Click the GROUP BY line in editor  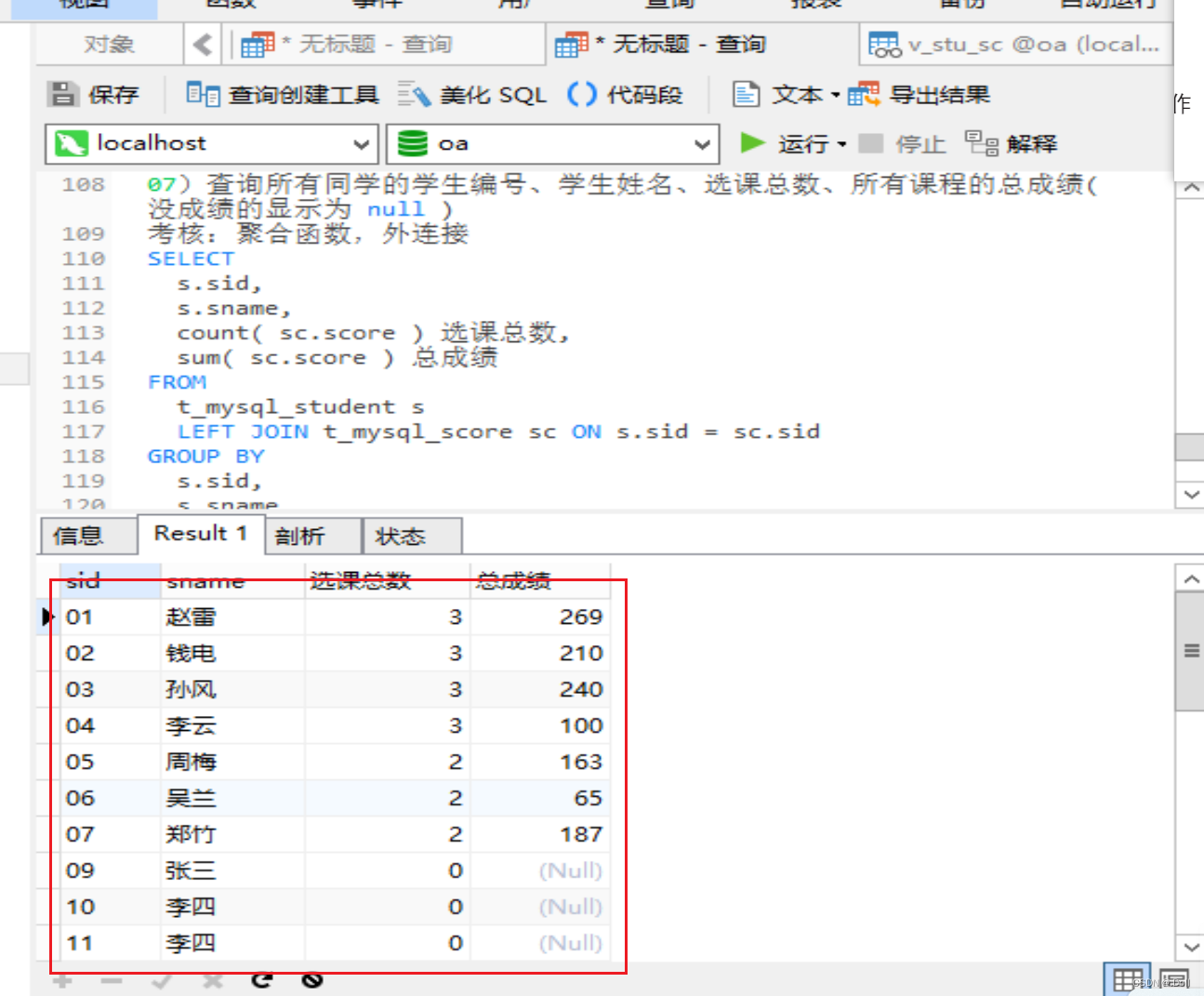pos(206,457)
